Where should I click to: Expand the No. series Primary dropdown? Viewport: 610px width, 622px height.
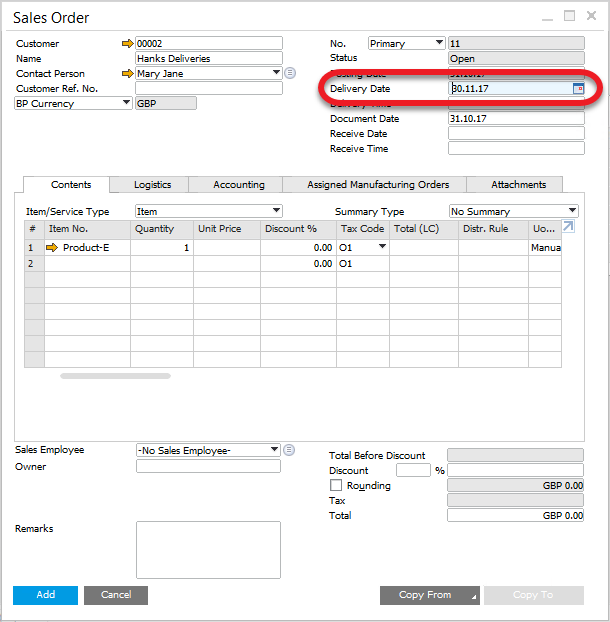tap(439, 44)
